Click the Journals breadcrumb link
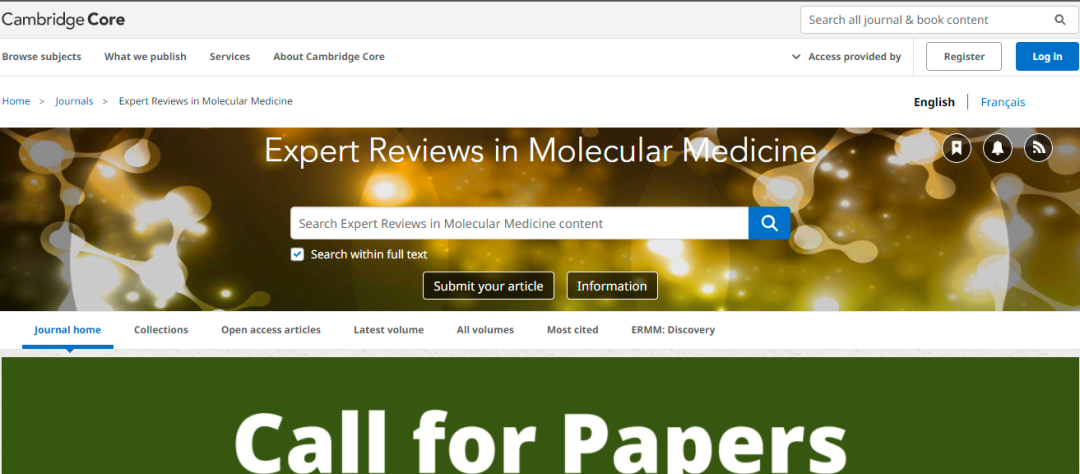This screenshot has width=1080, height=474. click(74, 101)
